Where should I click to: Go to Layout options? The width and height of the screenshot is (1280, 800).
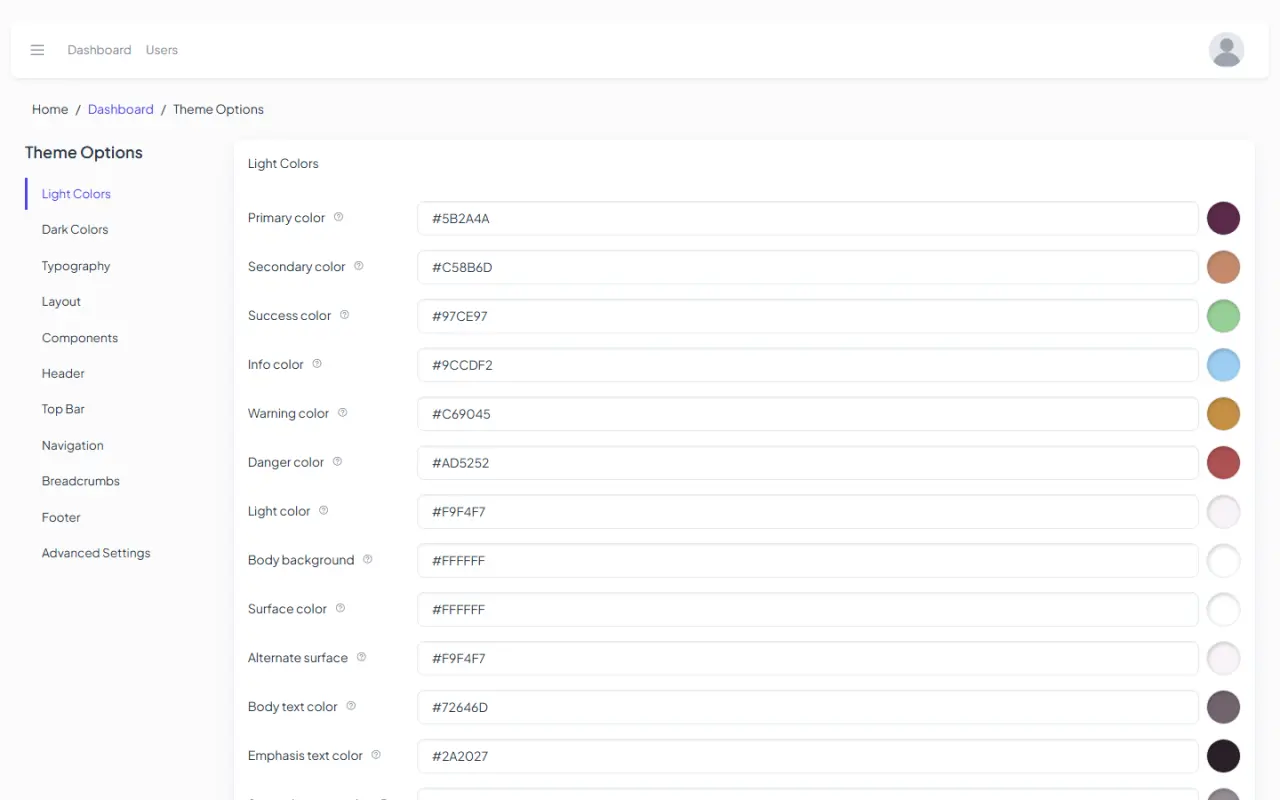pyautogui.click(x=61, y=302)
